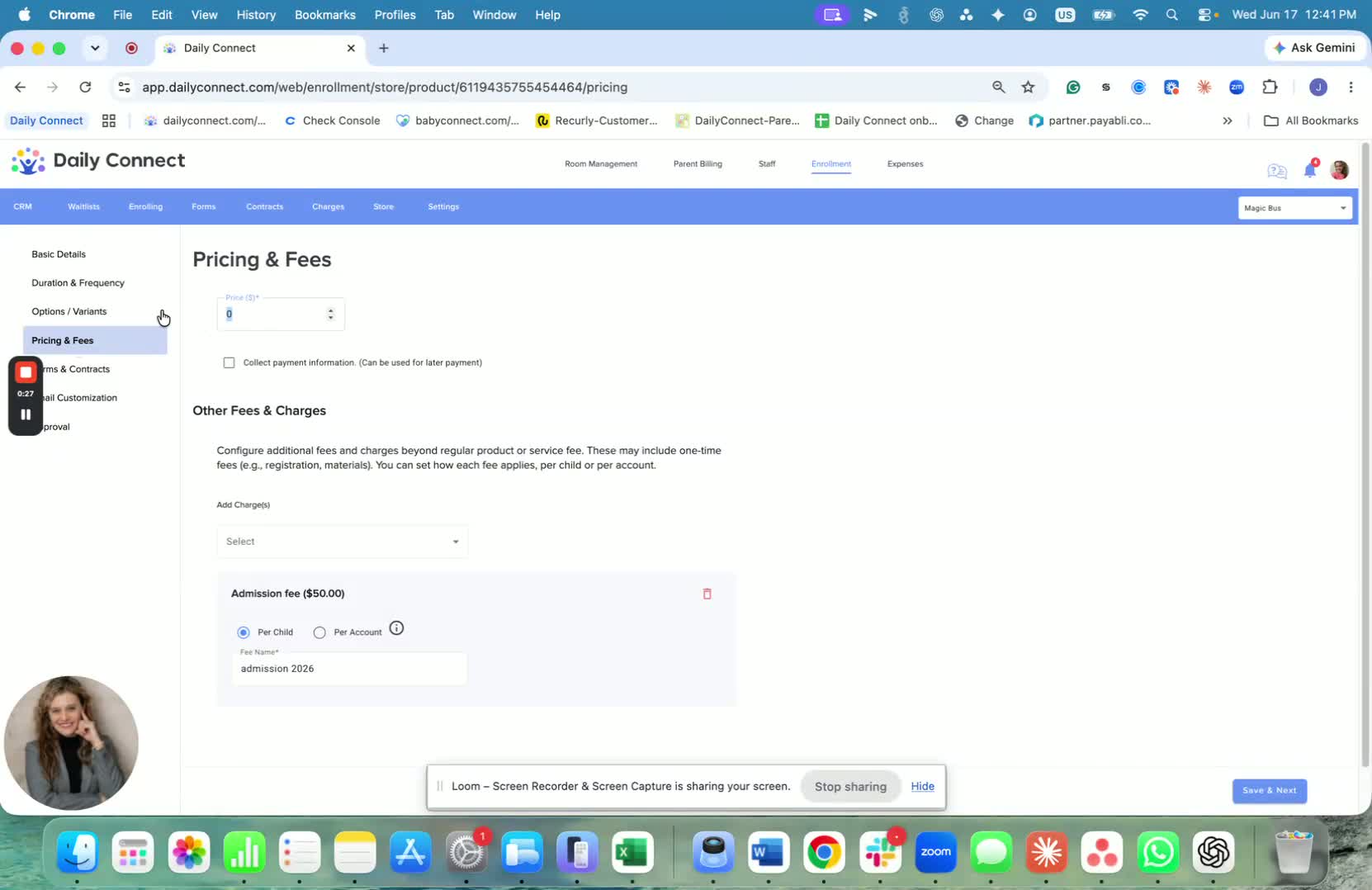Open Enrollment Settings submenu
This screenshot has height=890, width=1372.
coord(443,206)
